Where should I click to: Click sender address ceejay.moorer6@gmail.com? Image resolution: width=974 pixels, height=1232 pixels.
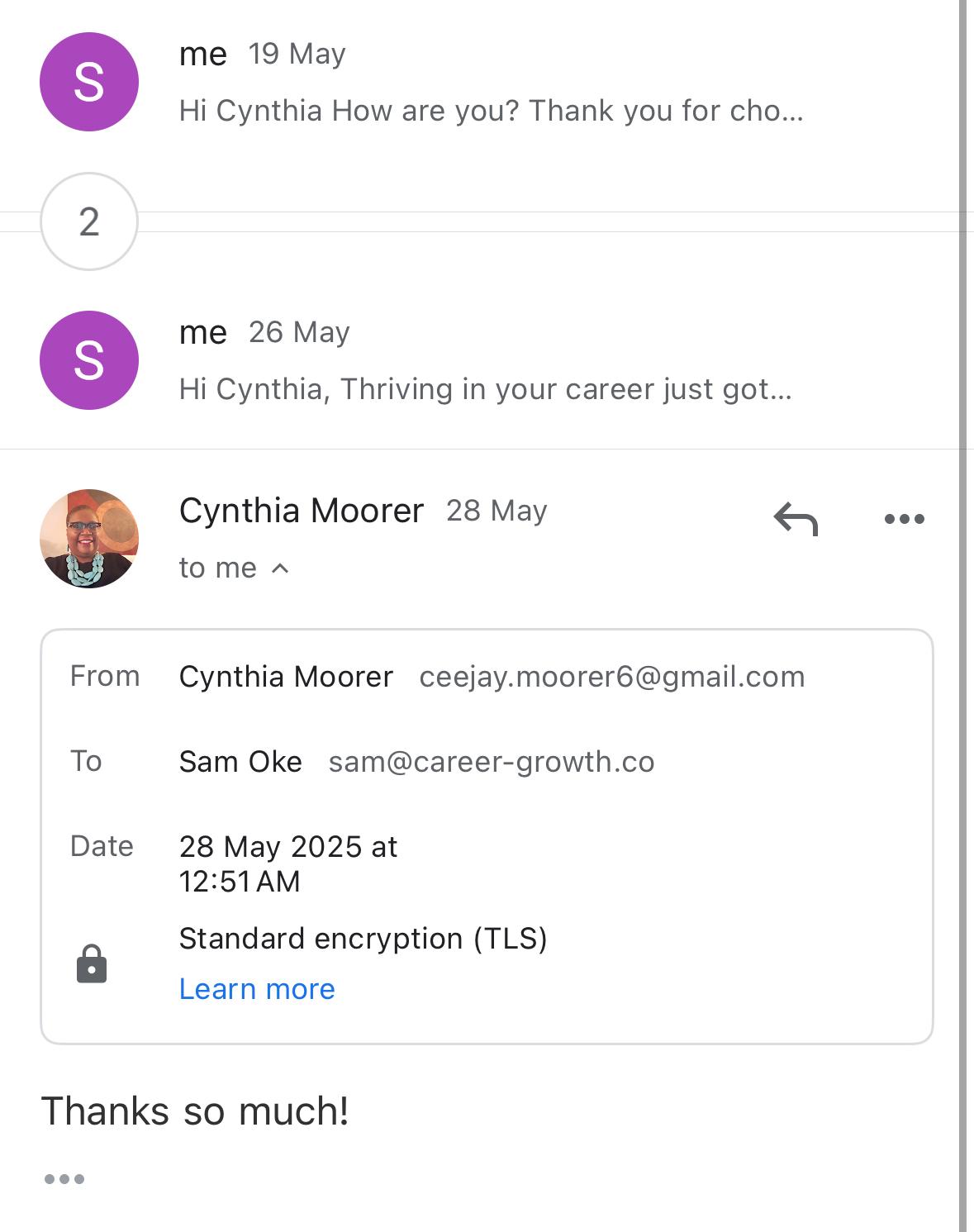pyautogui.click(x=611, y=677)
